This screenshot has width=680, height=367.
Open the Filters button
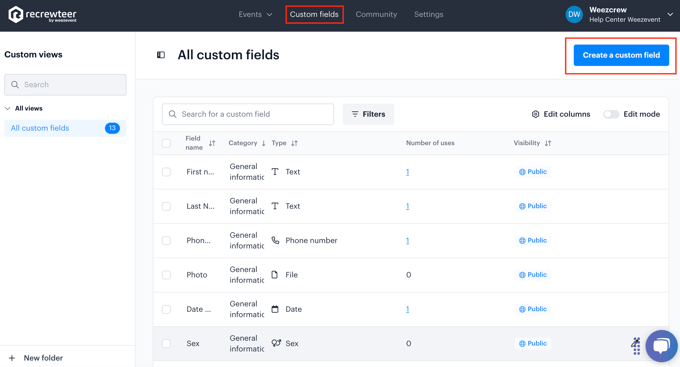tap(368, 114)
